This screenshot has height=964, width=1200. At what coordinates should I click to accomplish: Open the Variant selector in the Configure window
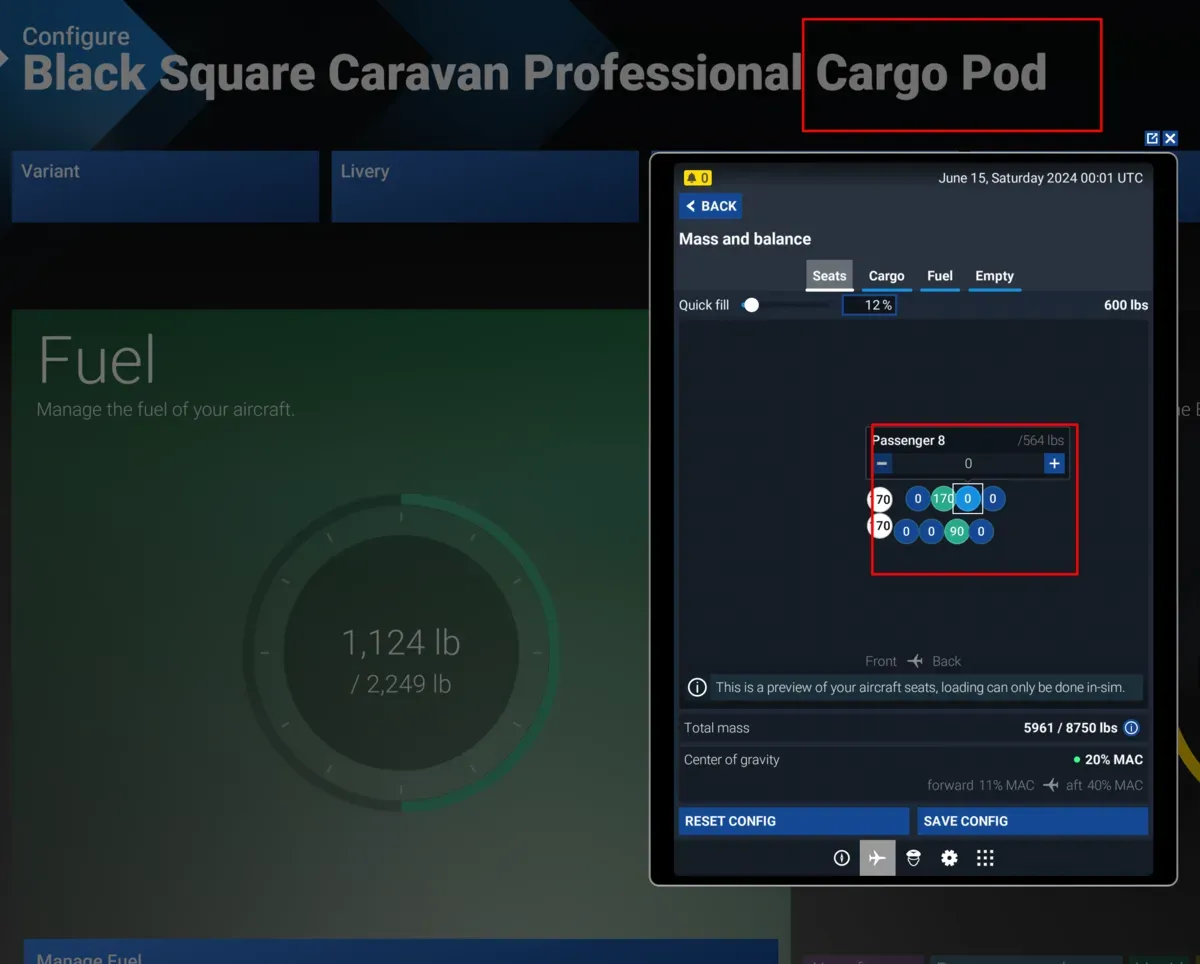pyautogui.click(x=165, y=186)
